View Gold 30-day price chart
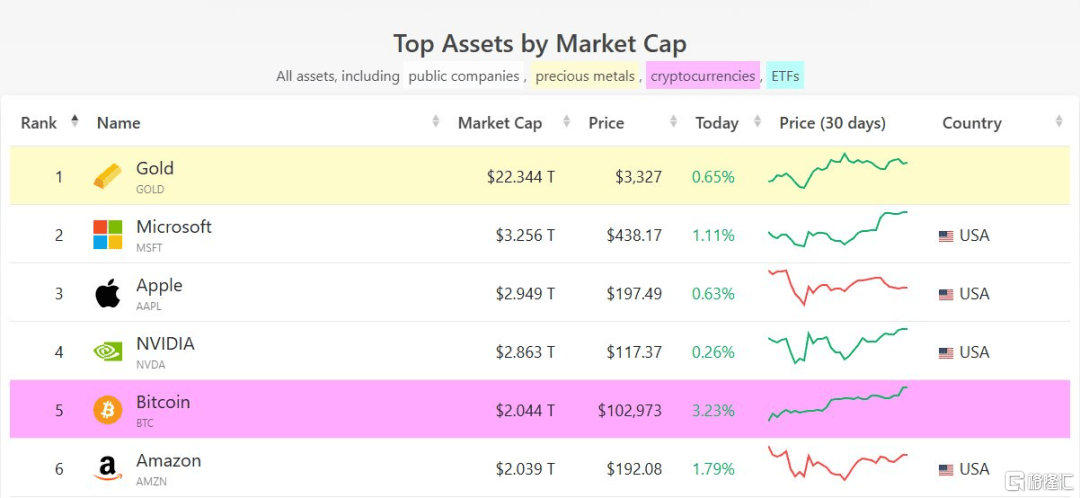1080x498 pixels. [x=838, y=170]
